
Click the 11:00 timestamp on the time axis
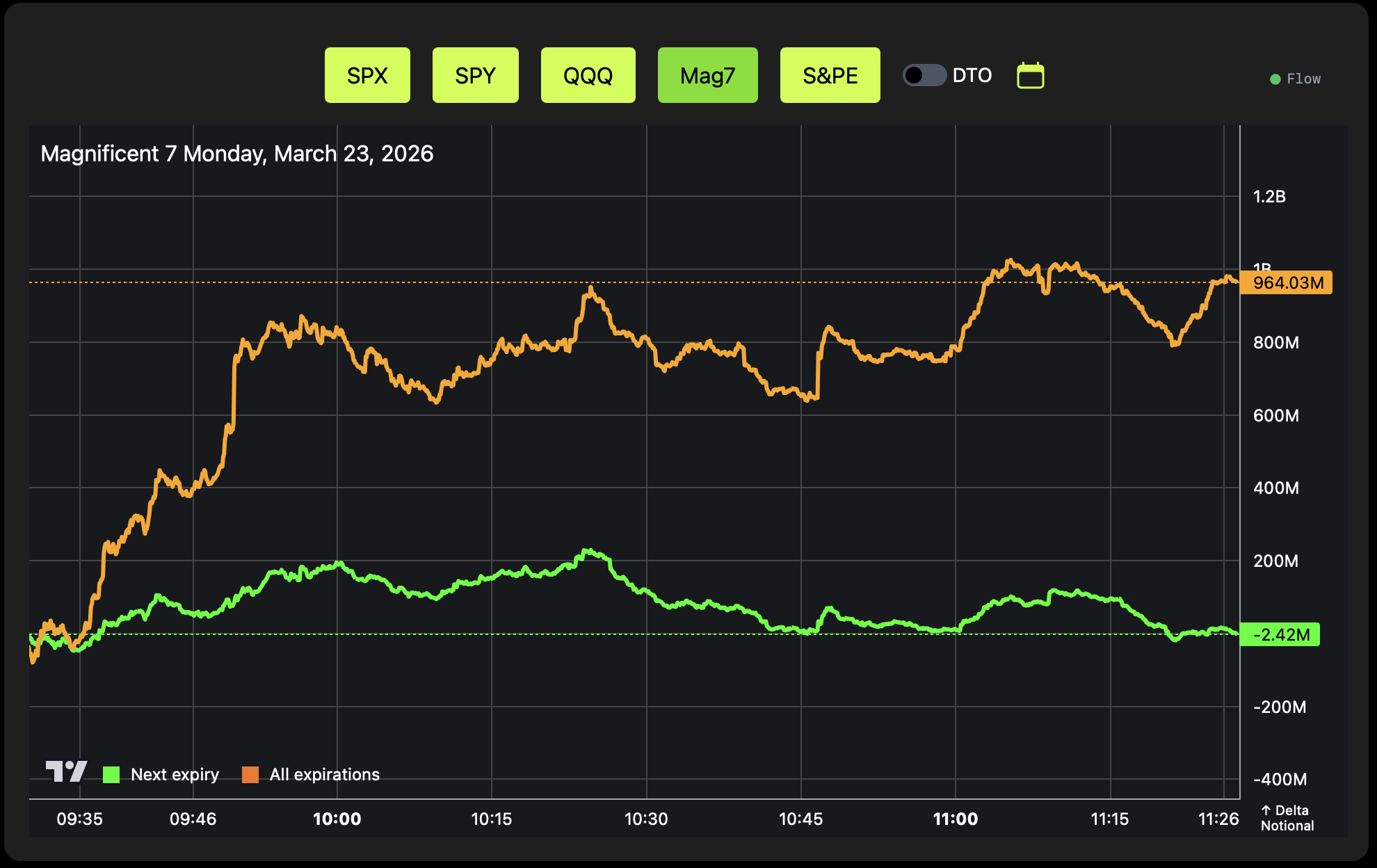[x=957, y=819]
